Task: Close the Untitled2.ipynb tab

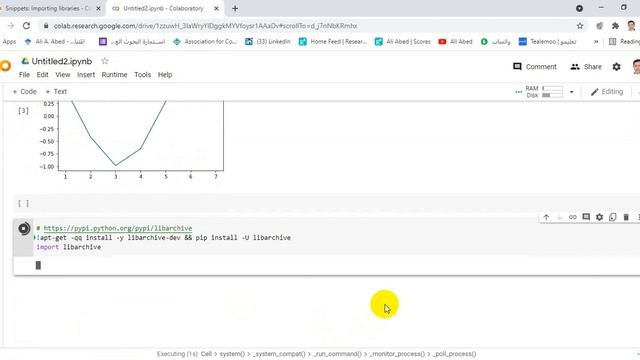Action: [x=216, y=8]
